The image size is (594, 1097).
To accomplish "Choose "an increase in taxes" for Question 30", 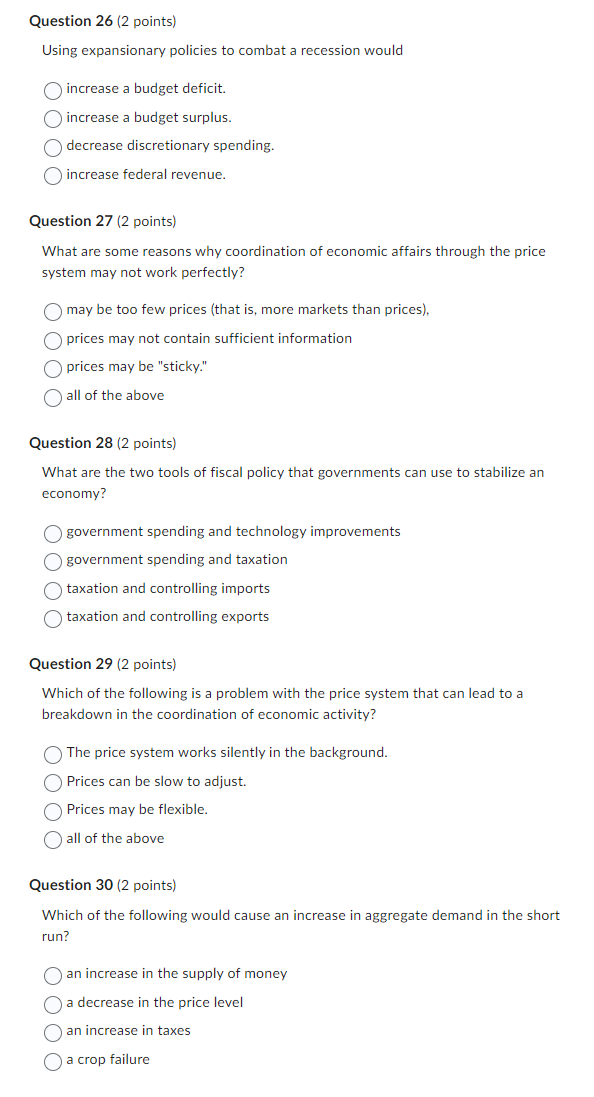I will [52, 1032].
